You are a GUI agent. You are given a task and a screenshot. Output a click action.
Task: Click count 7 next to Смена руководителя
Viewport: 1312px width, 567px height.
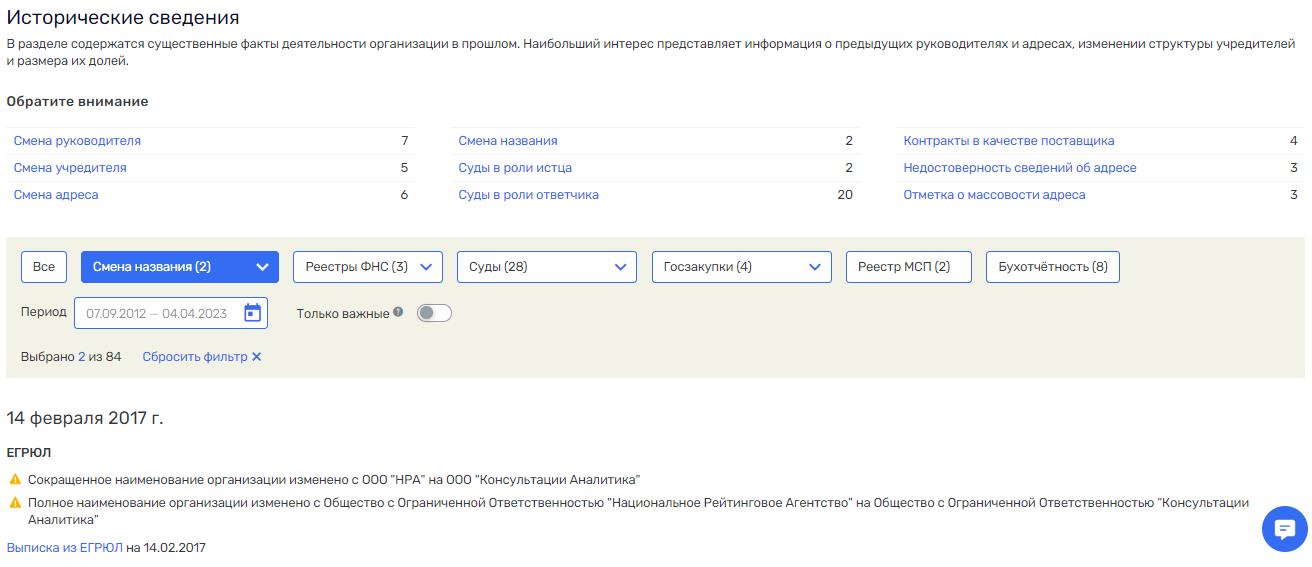tap(404, 141)
